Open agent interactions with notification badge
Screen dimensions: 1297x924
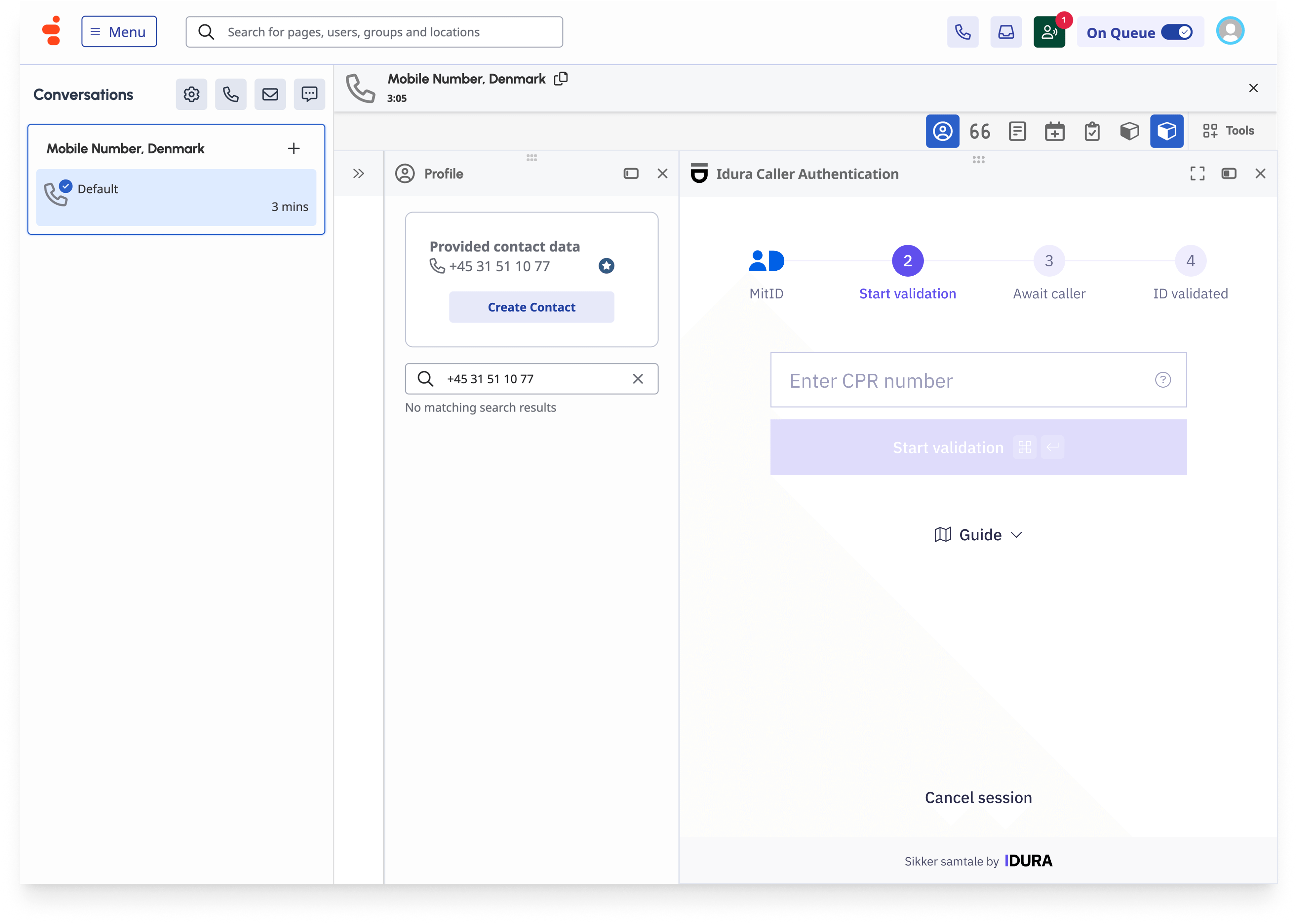point(1049,32)
